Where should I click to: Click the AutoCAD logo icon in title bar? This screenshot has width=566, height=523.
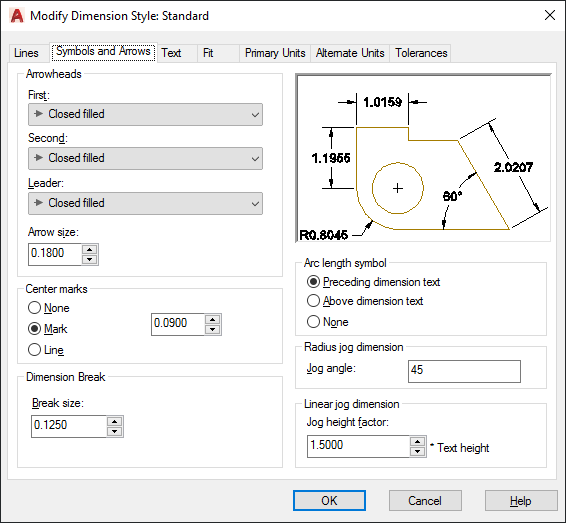tap(17, 16)
